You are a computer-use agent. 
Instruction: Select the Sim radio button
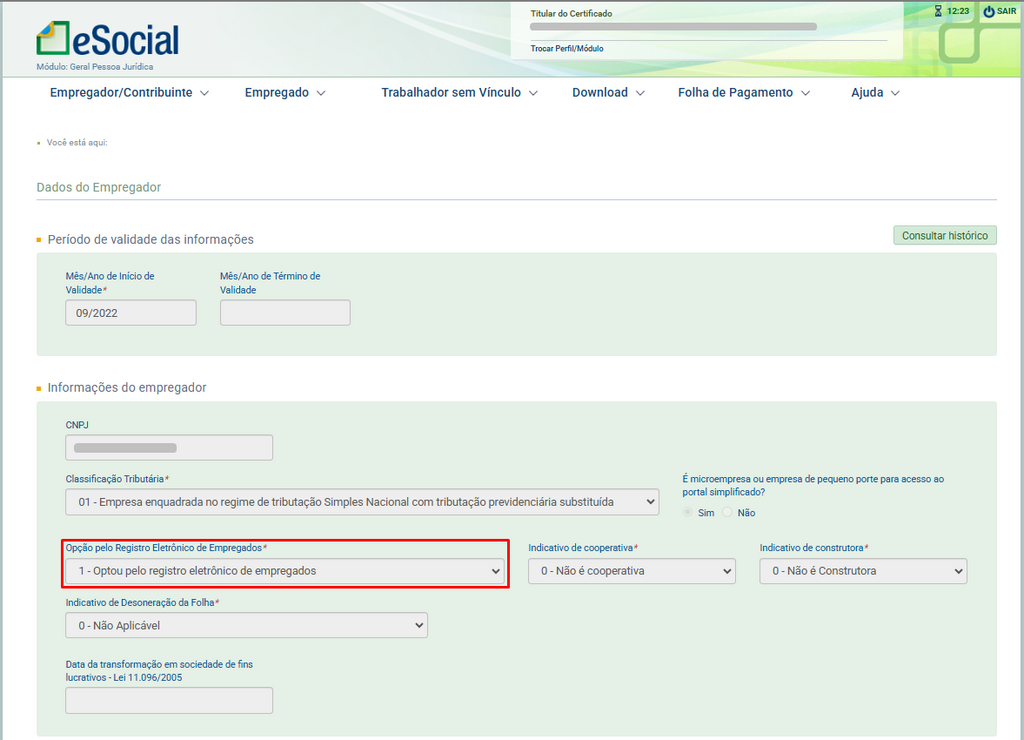[x=687, y=513]
